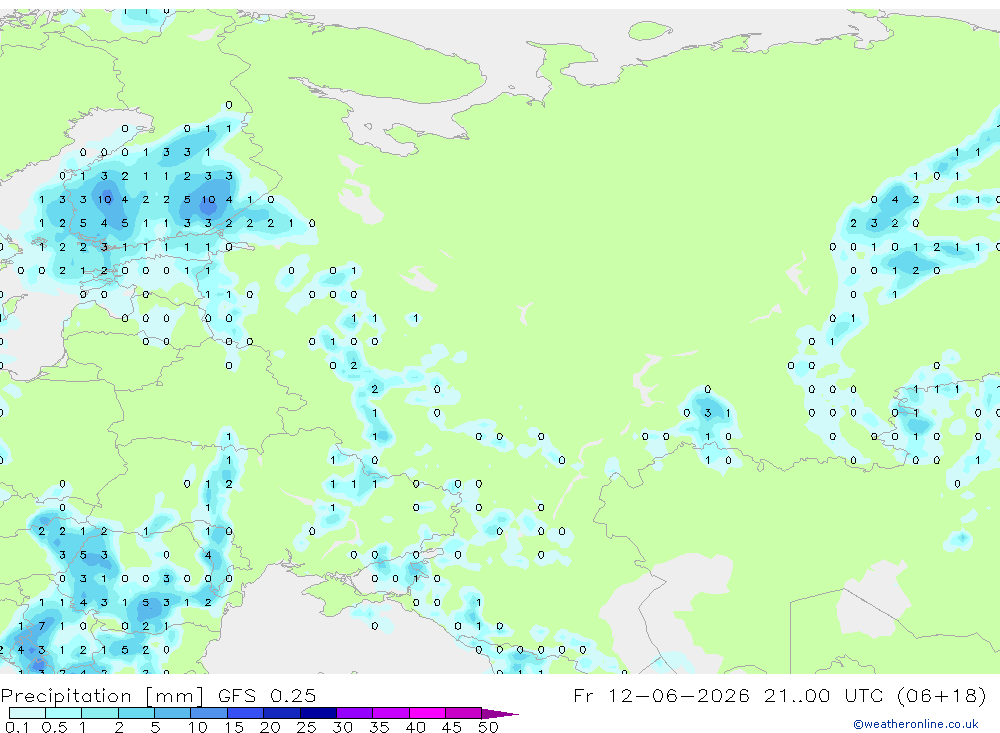Screen dimensions: 1000x733
Task: Pick the 20–25 mm dark blue legend box
Action: [x=282, y=713]
